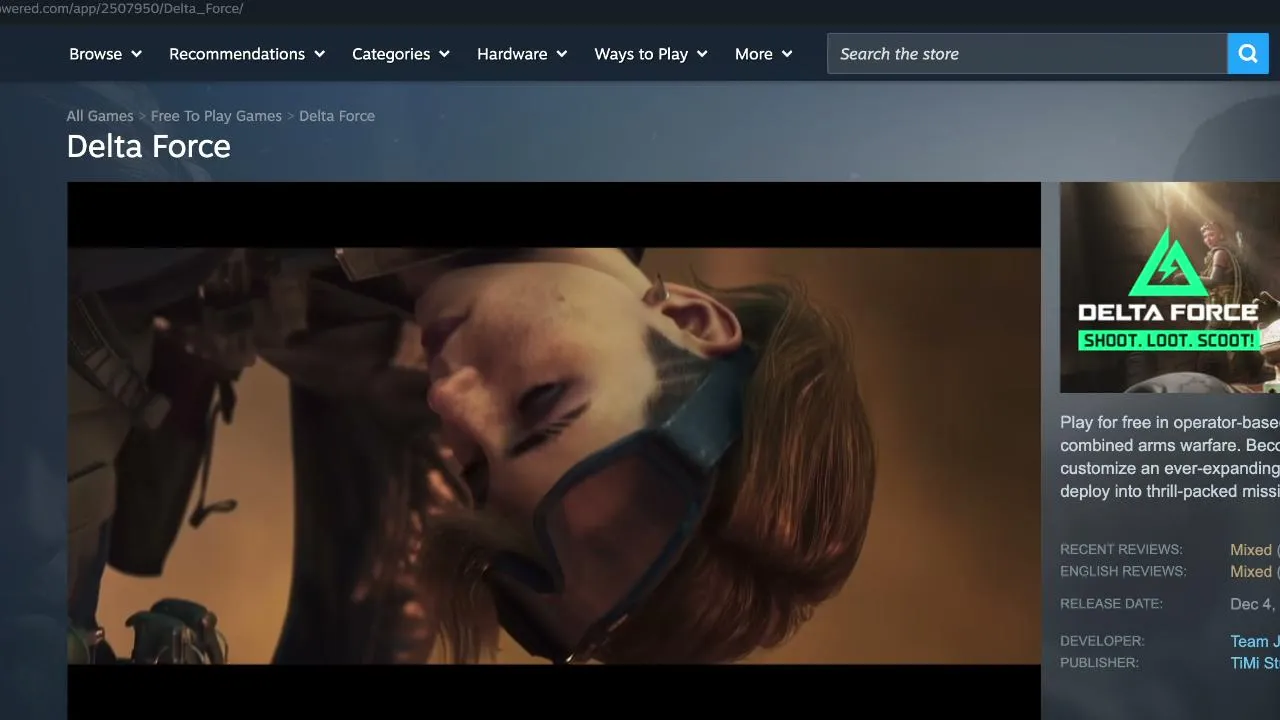Focus the Search the store field
The image size is (1280, 720).
(x=1027, y=54)
